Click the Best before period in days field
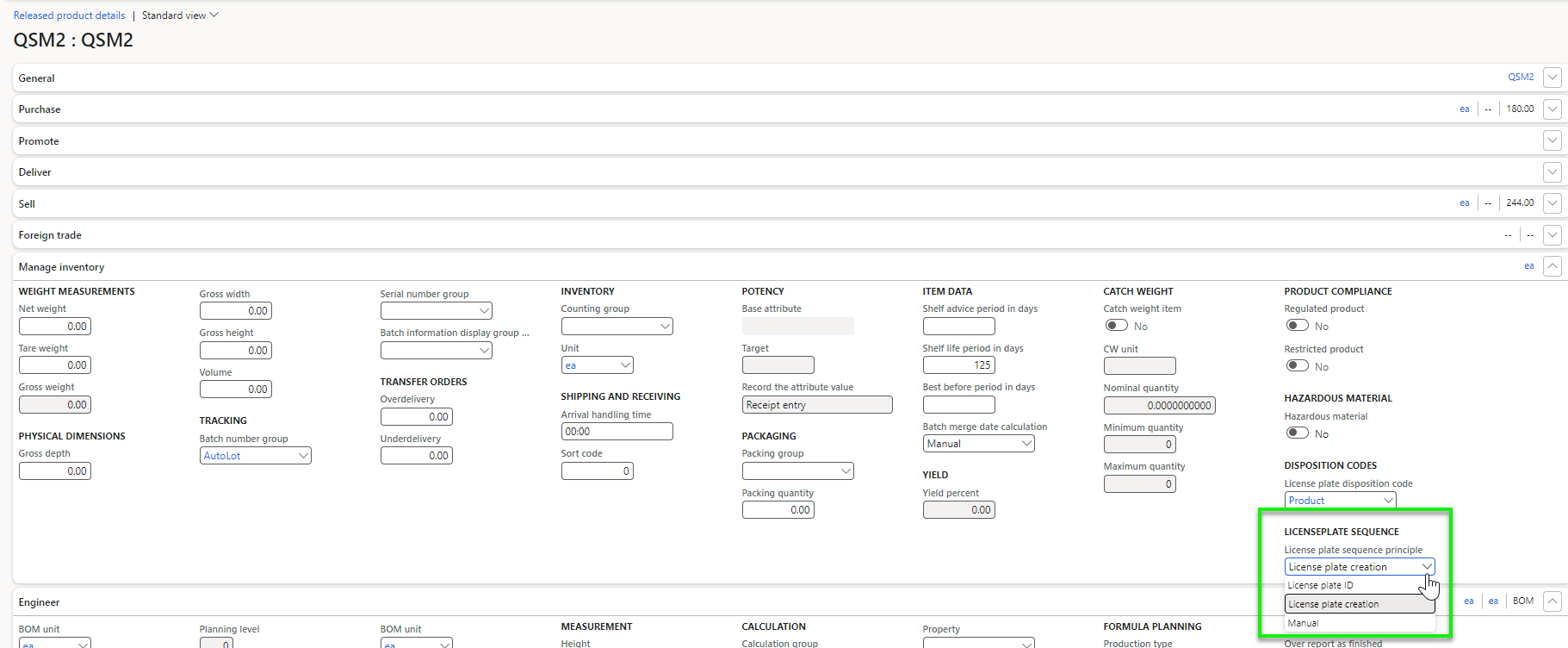The image size is (1568, 648). (959, 405)
